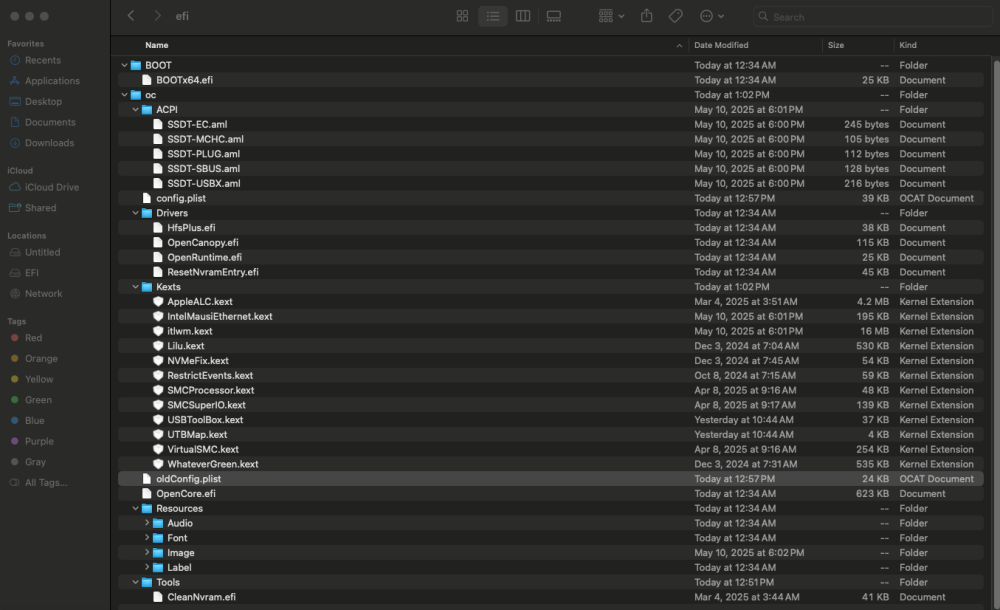Select SSDT-EC.aml file
This screenshot has width=1000, height=610.
[550, 124]
